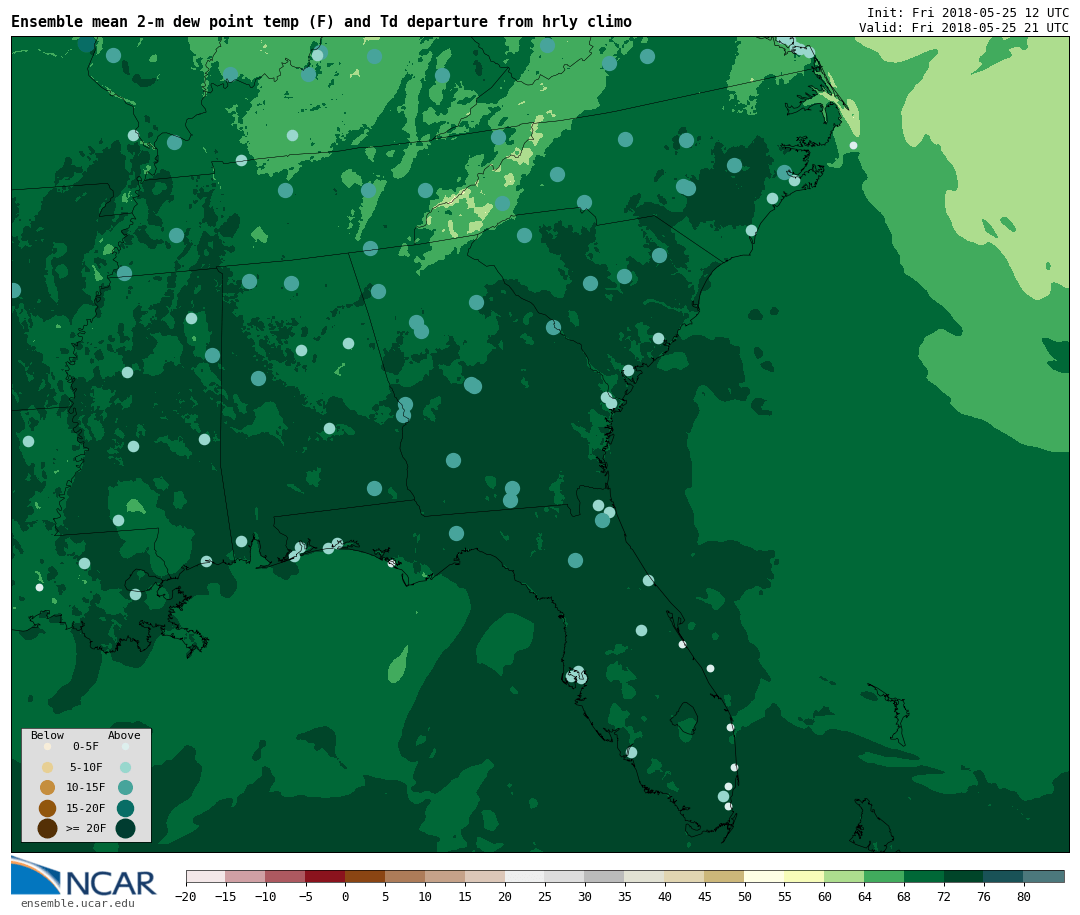The width and height of the screenshot is (1080, 915).
Task: Click the Above 5-10F light teal circle
Action: click(x=125, y=767)
